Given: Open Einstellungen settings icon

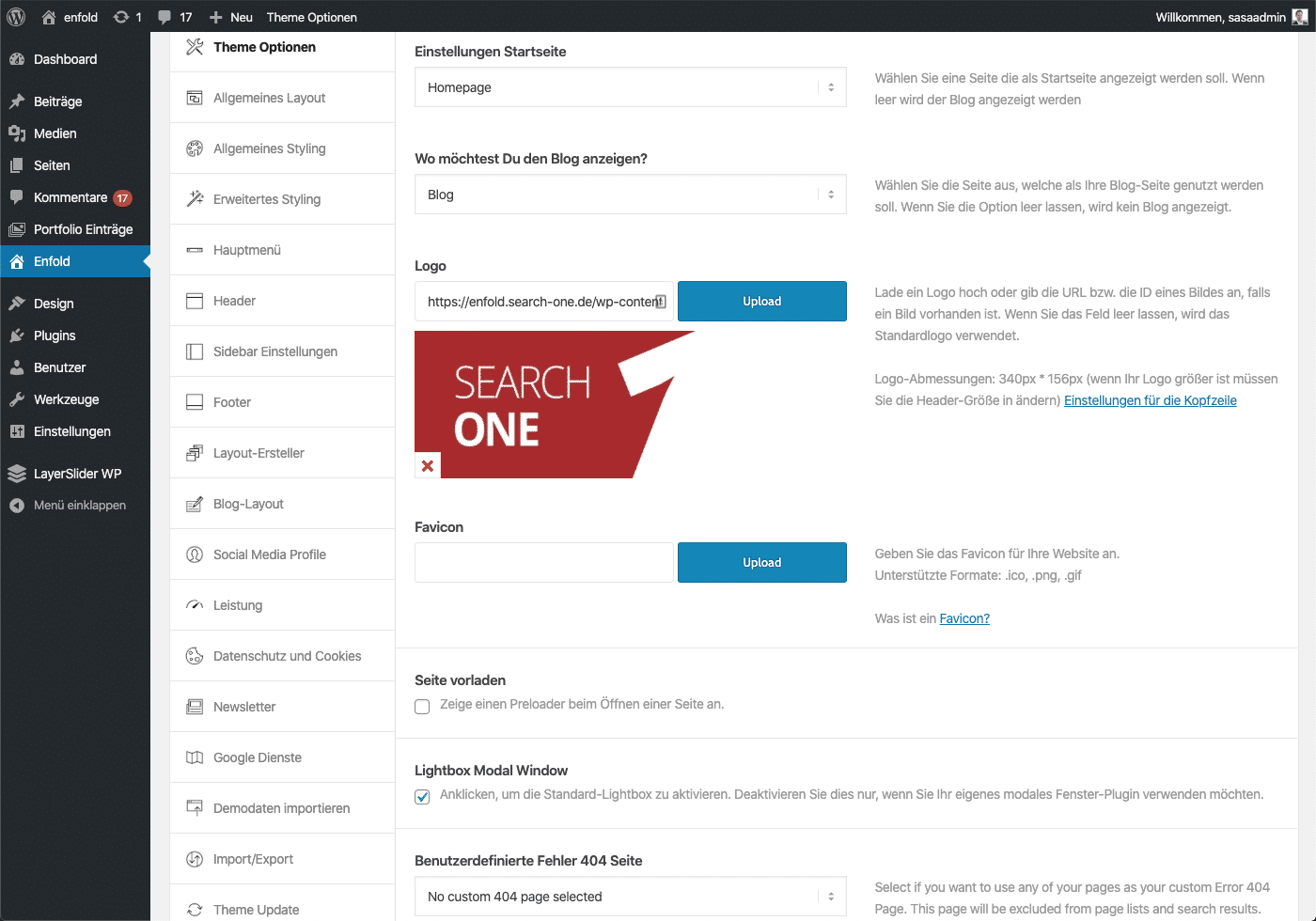Looking at the screenshot, I should point(17,431).
